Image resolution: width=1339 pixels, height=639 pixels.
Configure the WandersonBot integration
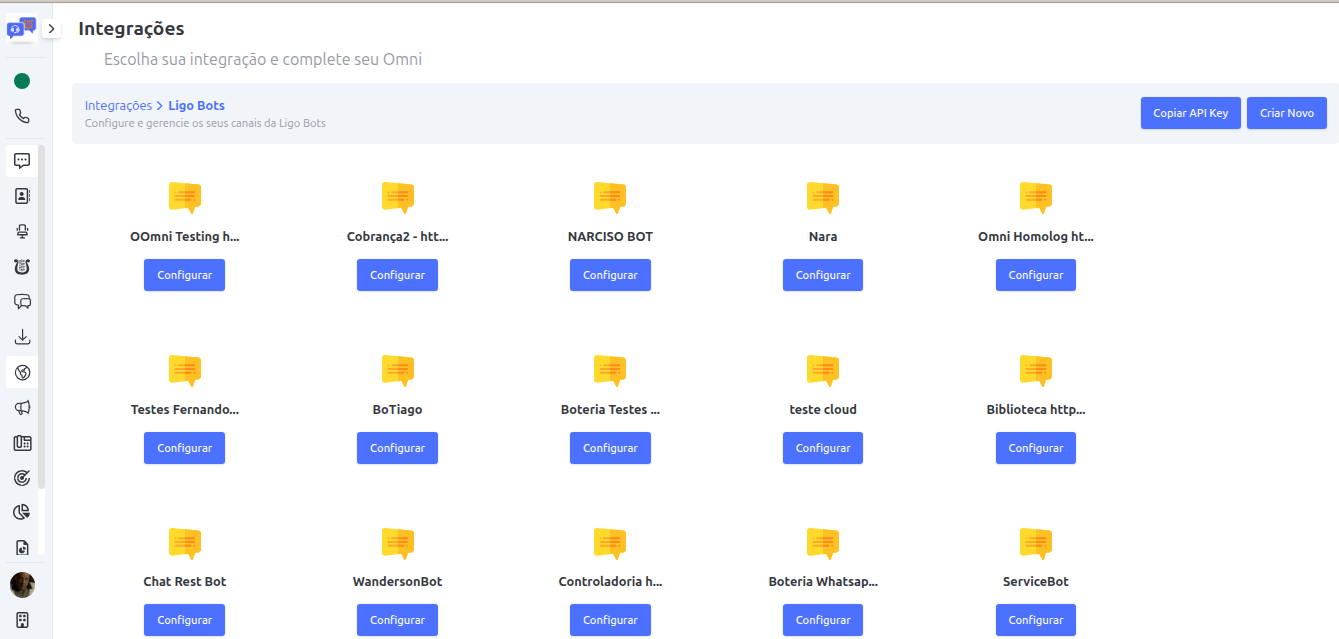[x=397, y=620]
